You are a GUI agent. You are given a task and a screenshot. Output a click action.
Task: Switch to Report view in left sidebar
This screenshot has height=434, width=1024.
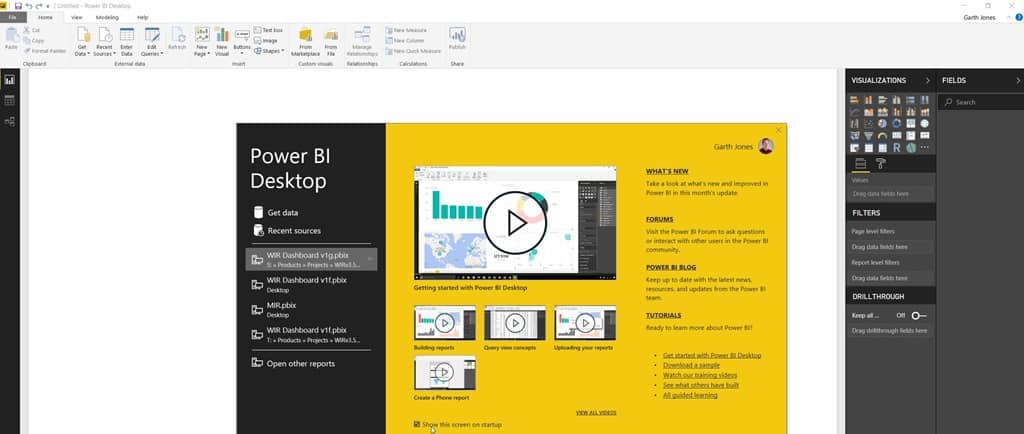pyautogui.click(x=9, y=80)
